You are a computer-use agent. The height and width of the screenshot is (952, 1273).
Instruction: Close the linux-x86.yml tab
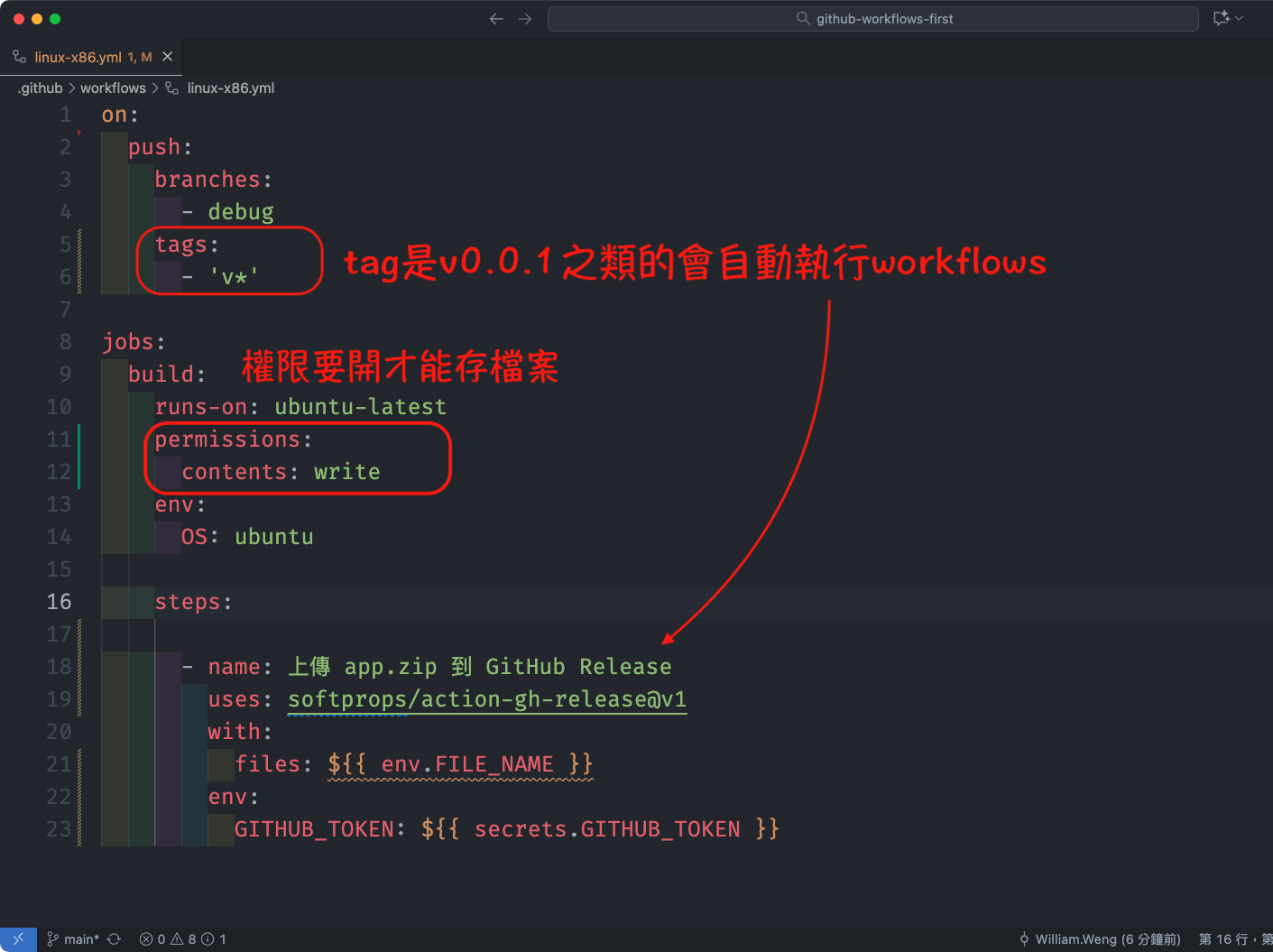[x=167, y=57]
